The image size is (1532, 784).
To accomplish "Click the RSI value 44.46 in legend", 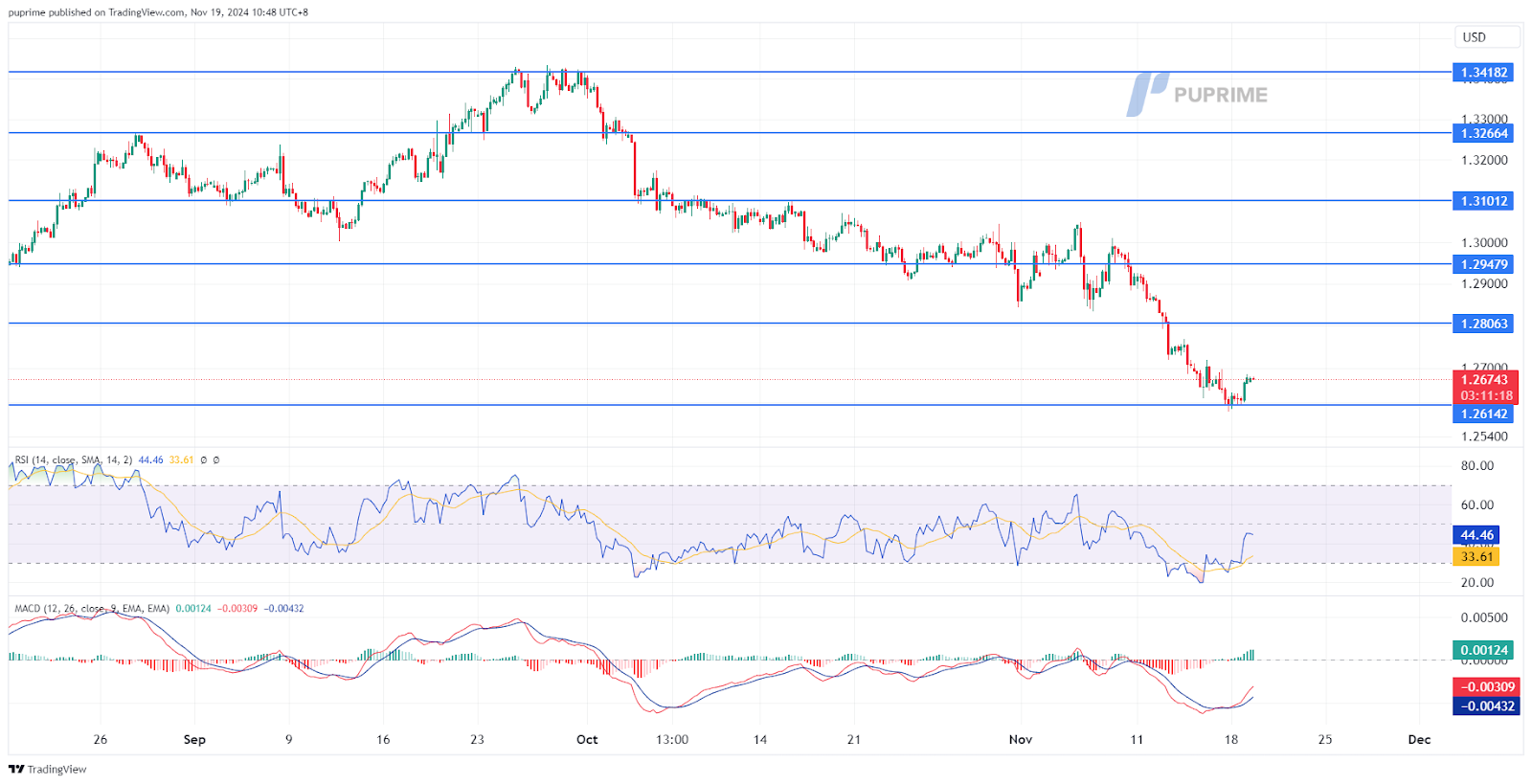I will click(151, 460).
